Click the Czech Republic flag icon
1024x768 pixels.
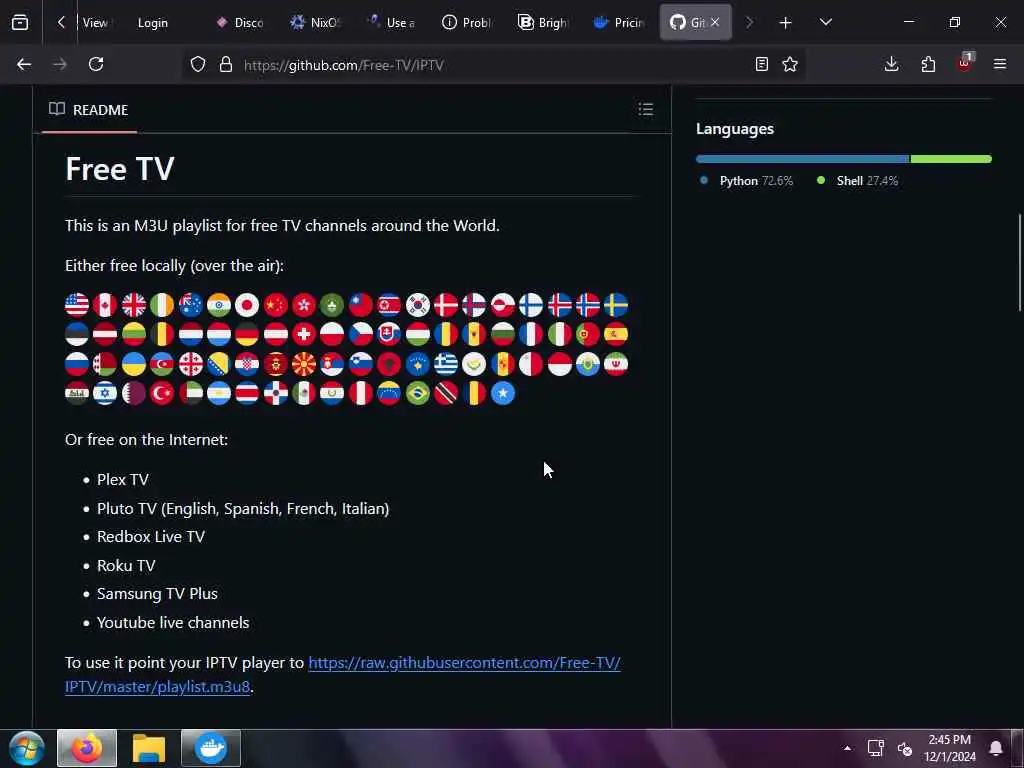click(360, 334)
